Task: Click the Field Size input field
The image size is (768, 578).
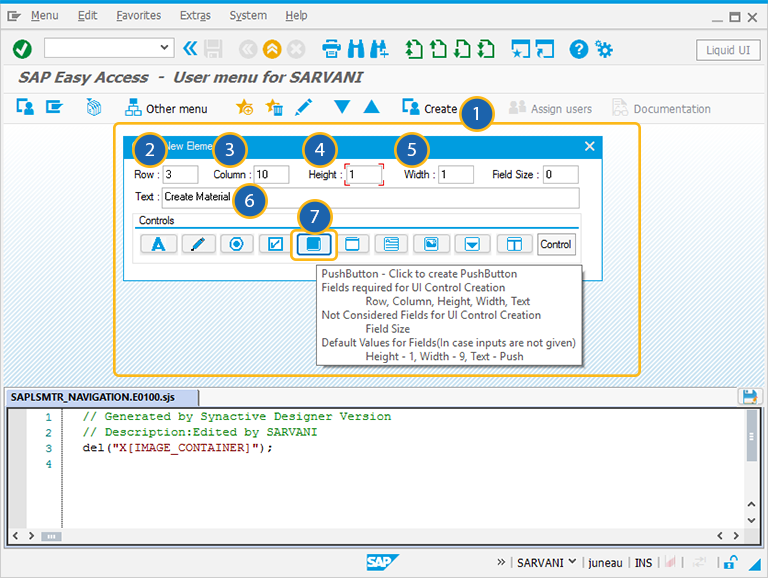Action: [x=561, y=174]
